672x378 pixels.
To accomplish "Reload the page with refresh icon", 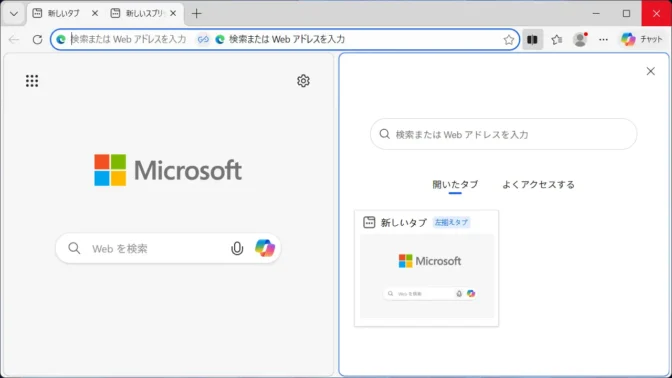I will coord(37,39).
